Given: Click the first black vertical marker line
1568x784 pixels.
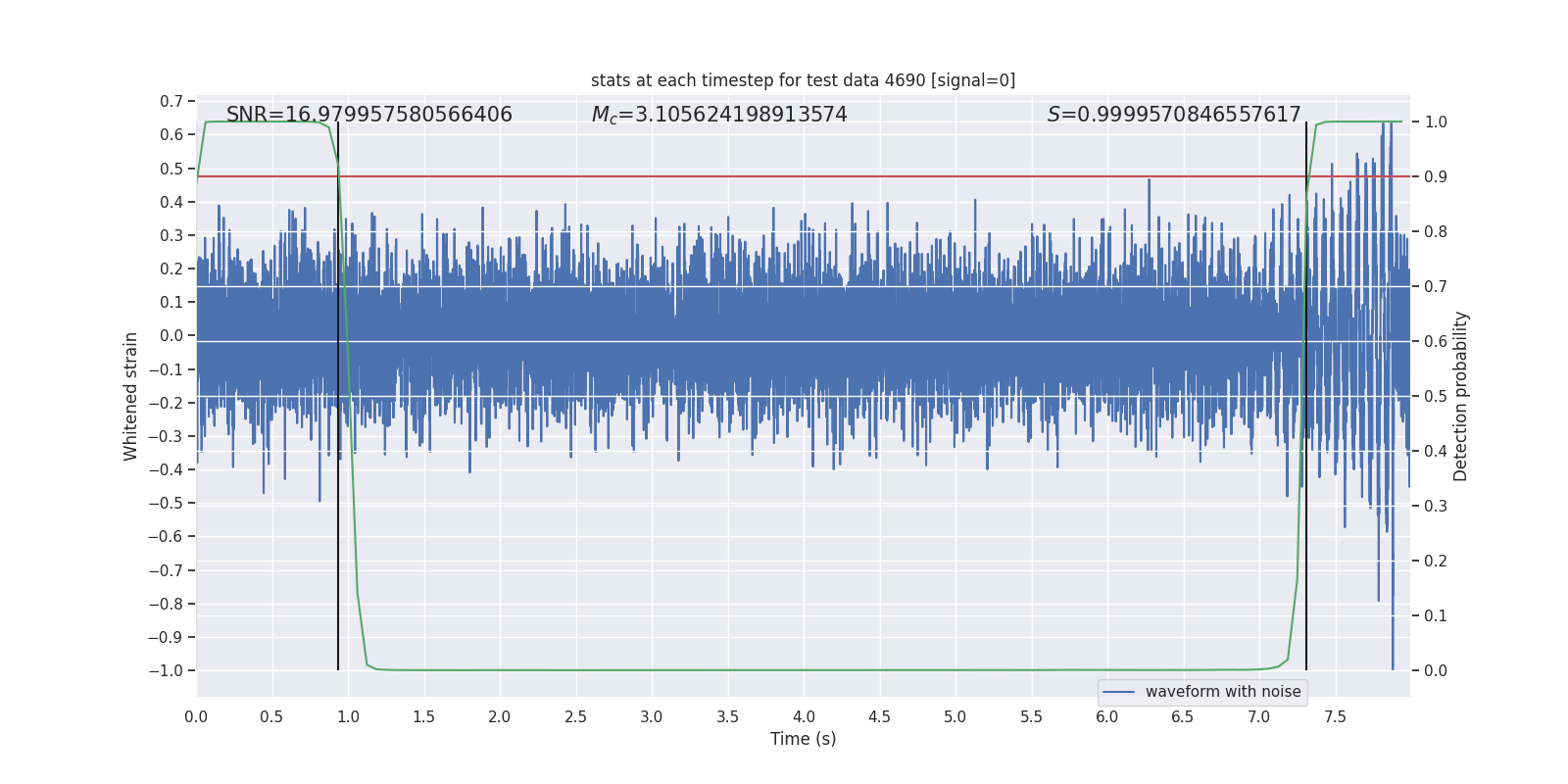Looking at the screenshot, I should [x=338, y=549].
